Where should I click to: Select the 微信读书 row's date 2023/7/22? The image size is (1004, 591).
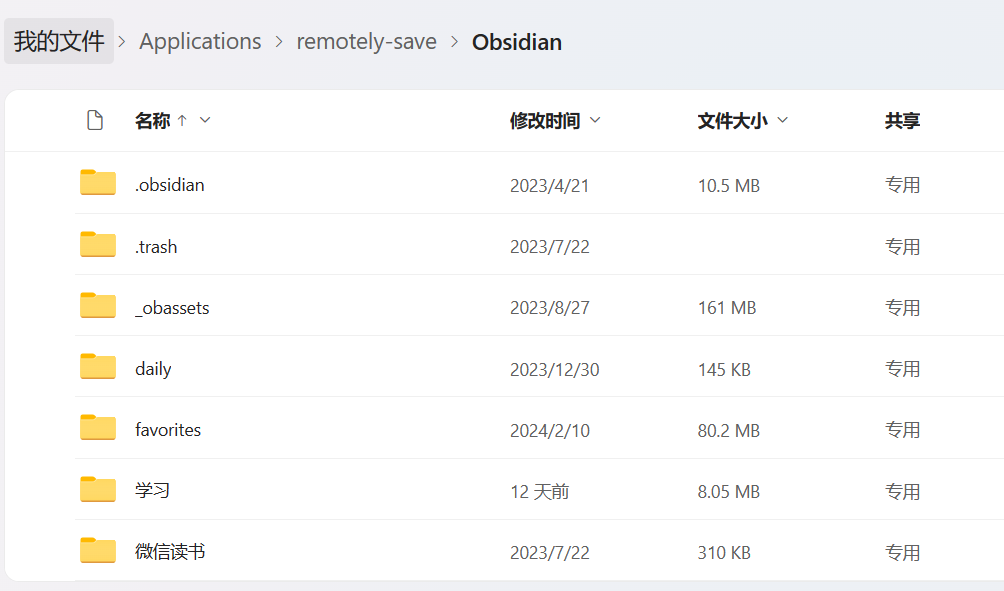pyautogui.click(x=549, y=553)
